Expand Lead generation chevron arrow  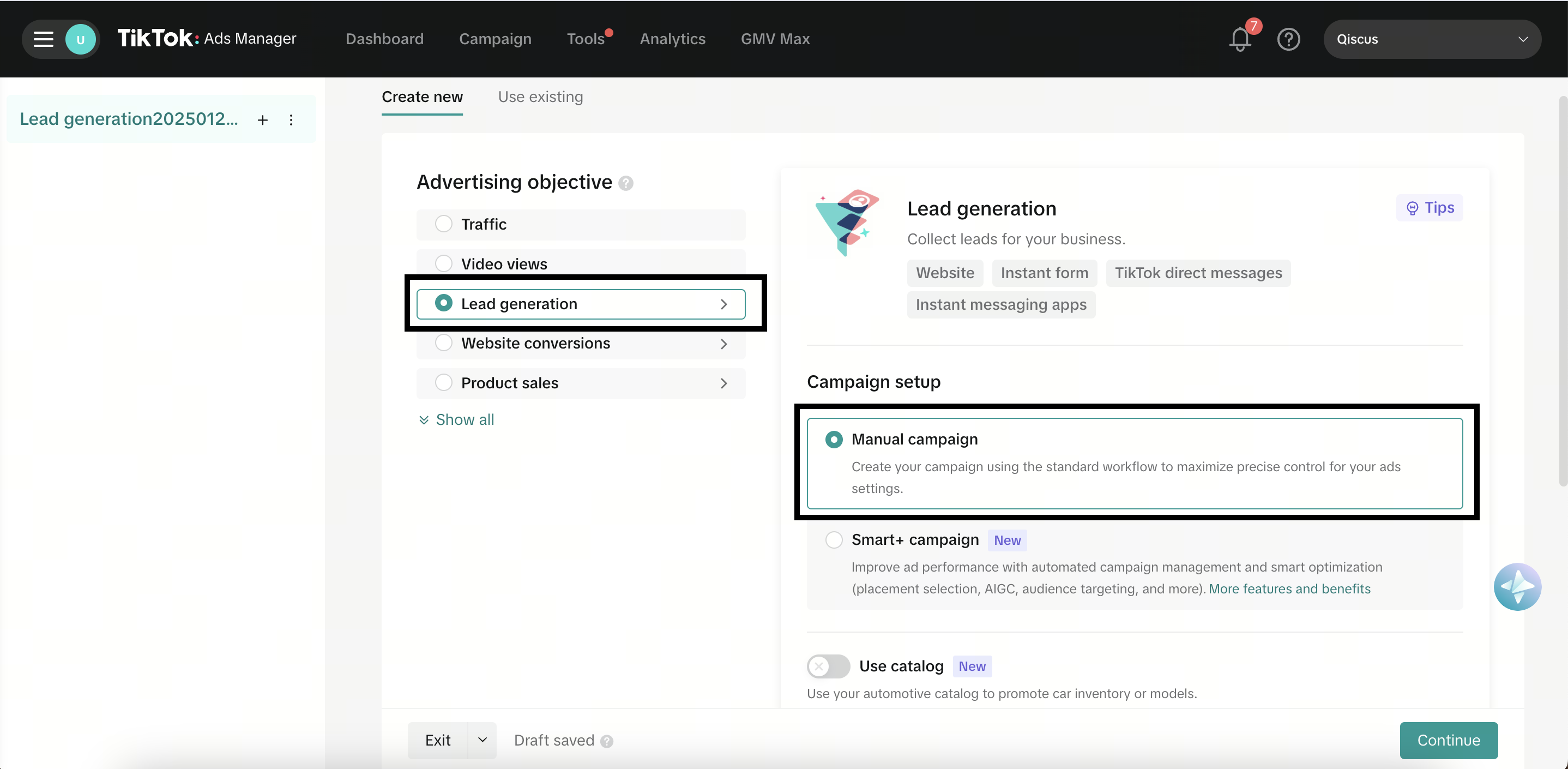(723, 304)
